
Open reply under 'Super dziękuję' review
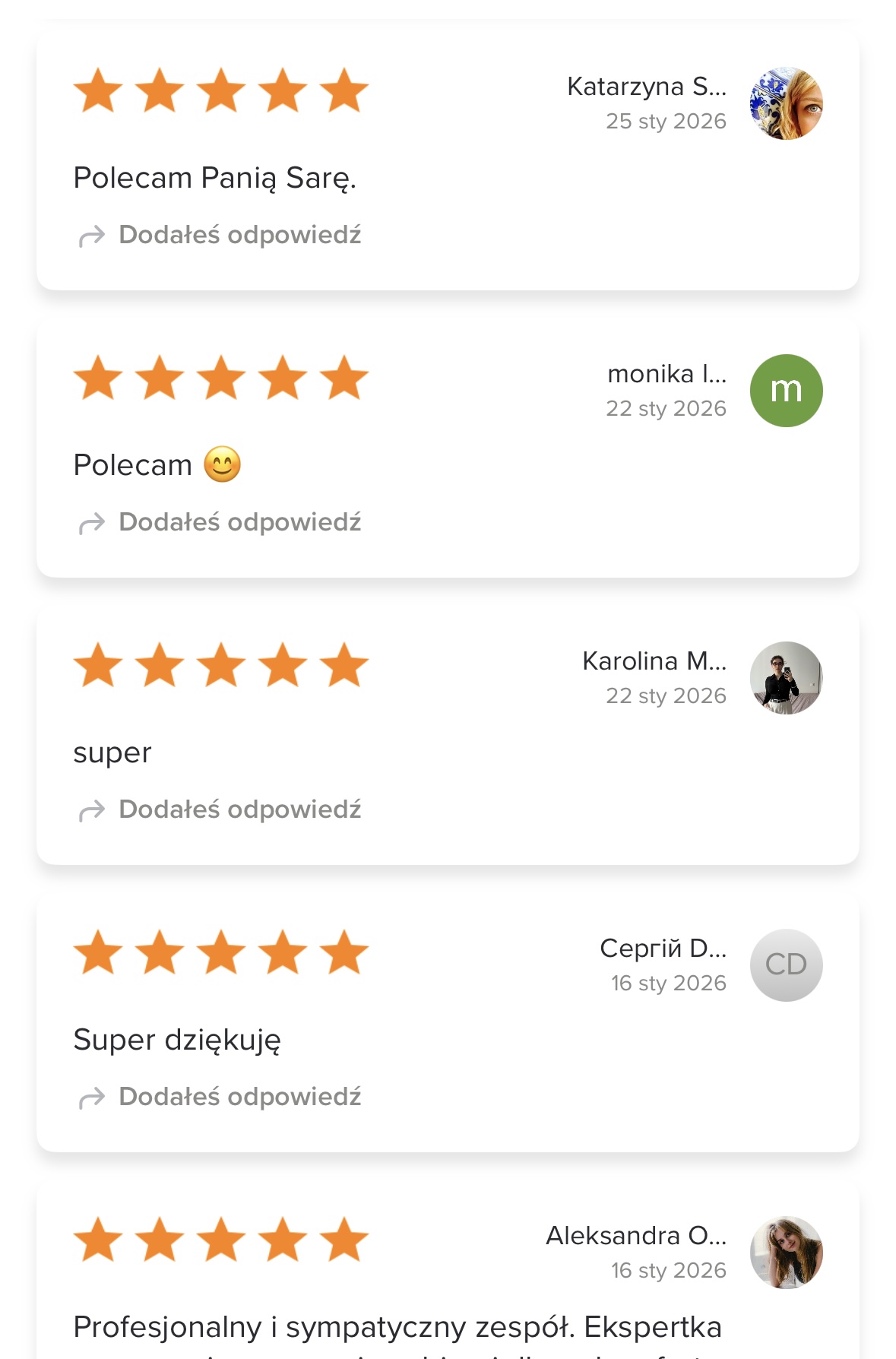point(239,1097)
